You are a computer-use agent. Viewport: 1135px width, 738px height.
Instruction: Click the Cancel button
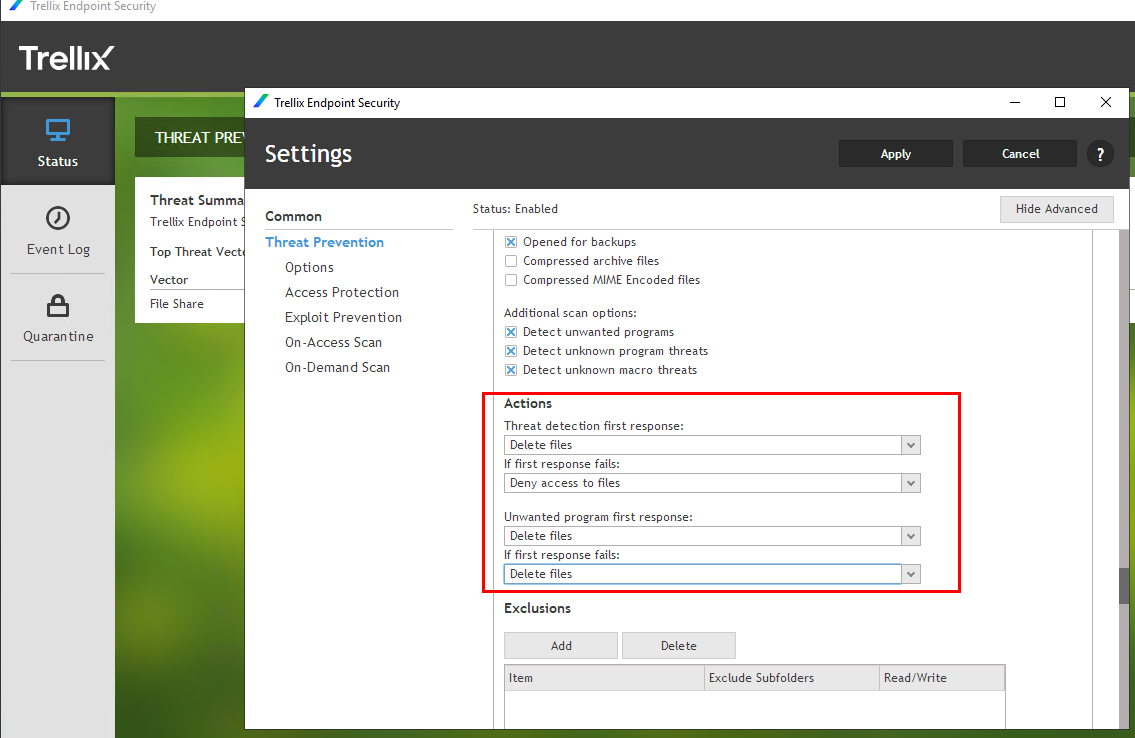pyautogui.click(x=1020, y=153)
